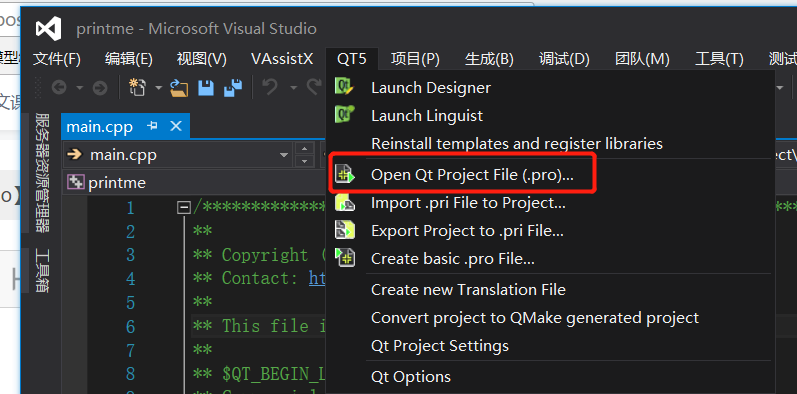Click the Open Qt Project File icon
Image resolution: width=797 pixels, height=394 pixels.
[x=344, y=174]
